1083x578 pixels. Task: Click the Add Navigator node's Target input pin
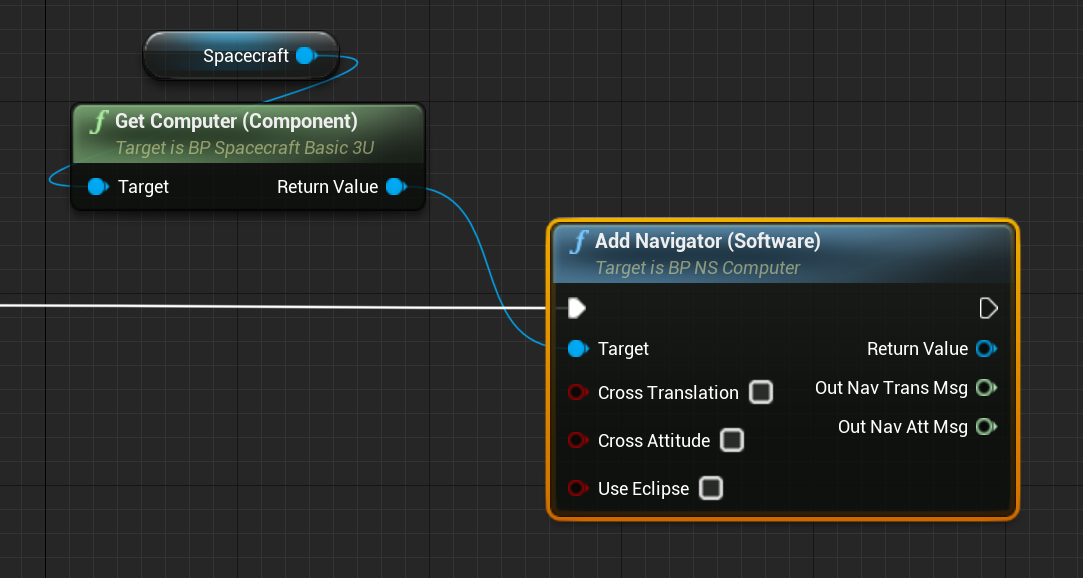[x=577, y=349]
